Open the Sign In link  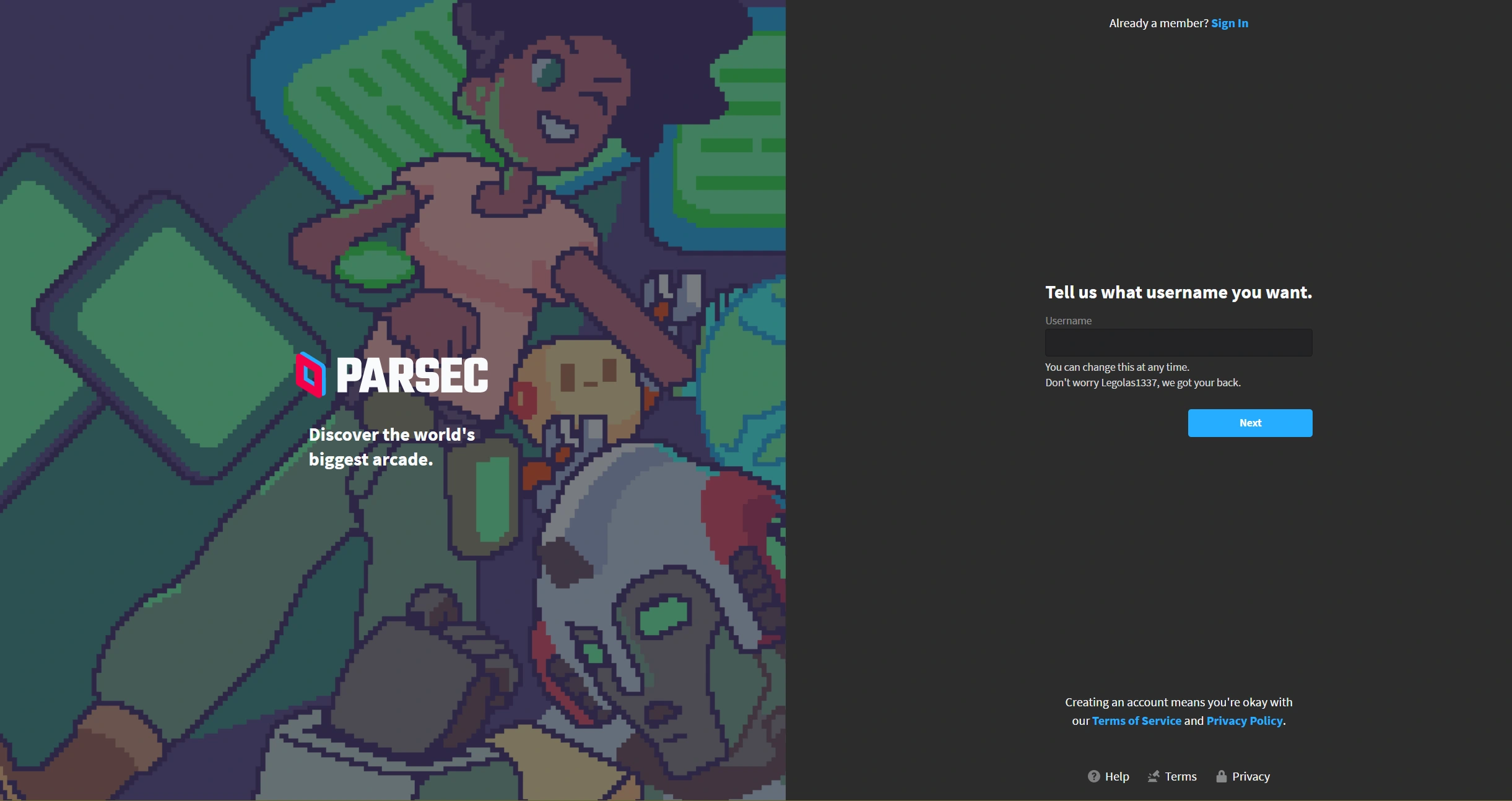[x=1229, y=24]
